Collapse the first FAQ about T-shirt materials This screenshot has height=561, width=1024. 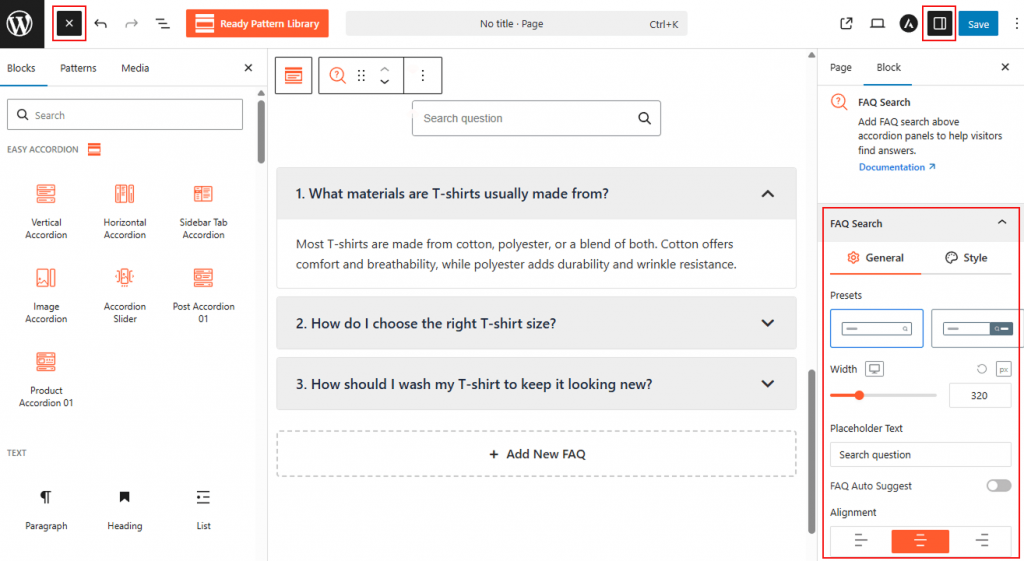(x=767, y=194)
